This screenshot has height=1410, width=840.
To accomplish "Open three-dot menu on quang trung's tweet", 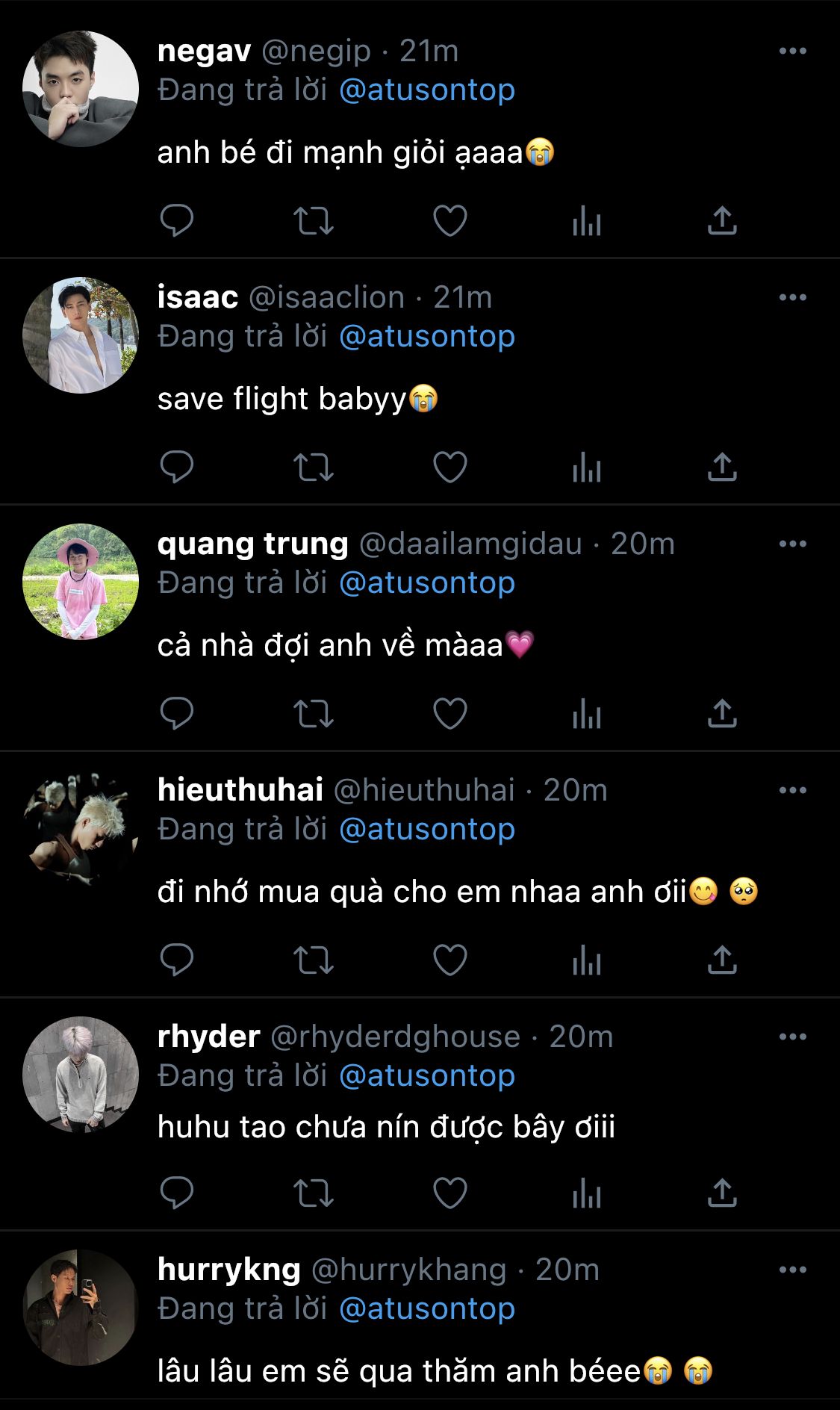I will pyautogui.click(x=792, y=544).
